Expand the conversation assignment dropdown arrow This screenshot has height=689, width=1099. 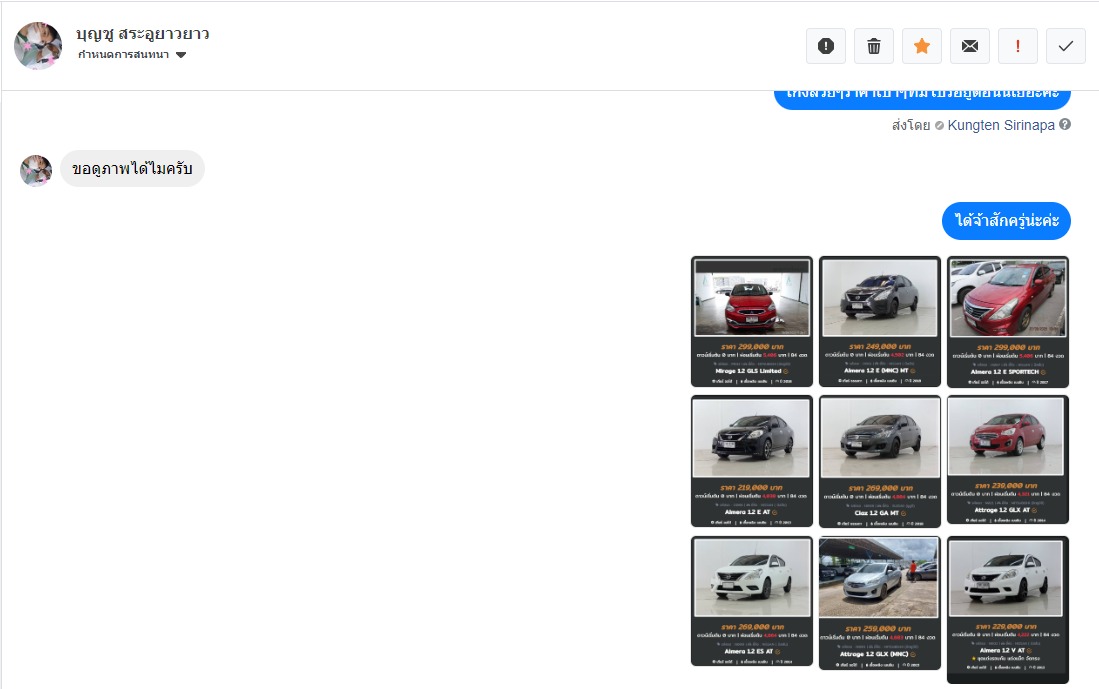tap(181, 55)
